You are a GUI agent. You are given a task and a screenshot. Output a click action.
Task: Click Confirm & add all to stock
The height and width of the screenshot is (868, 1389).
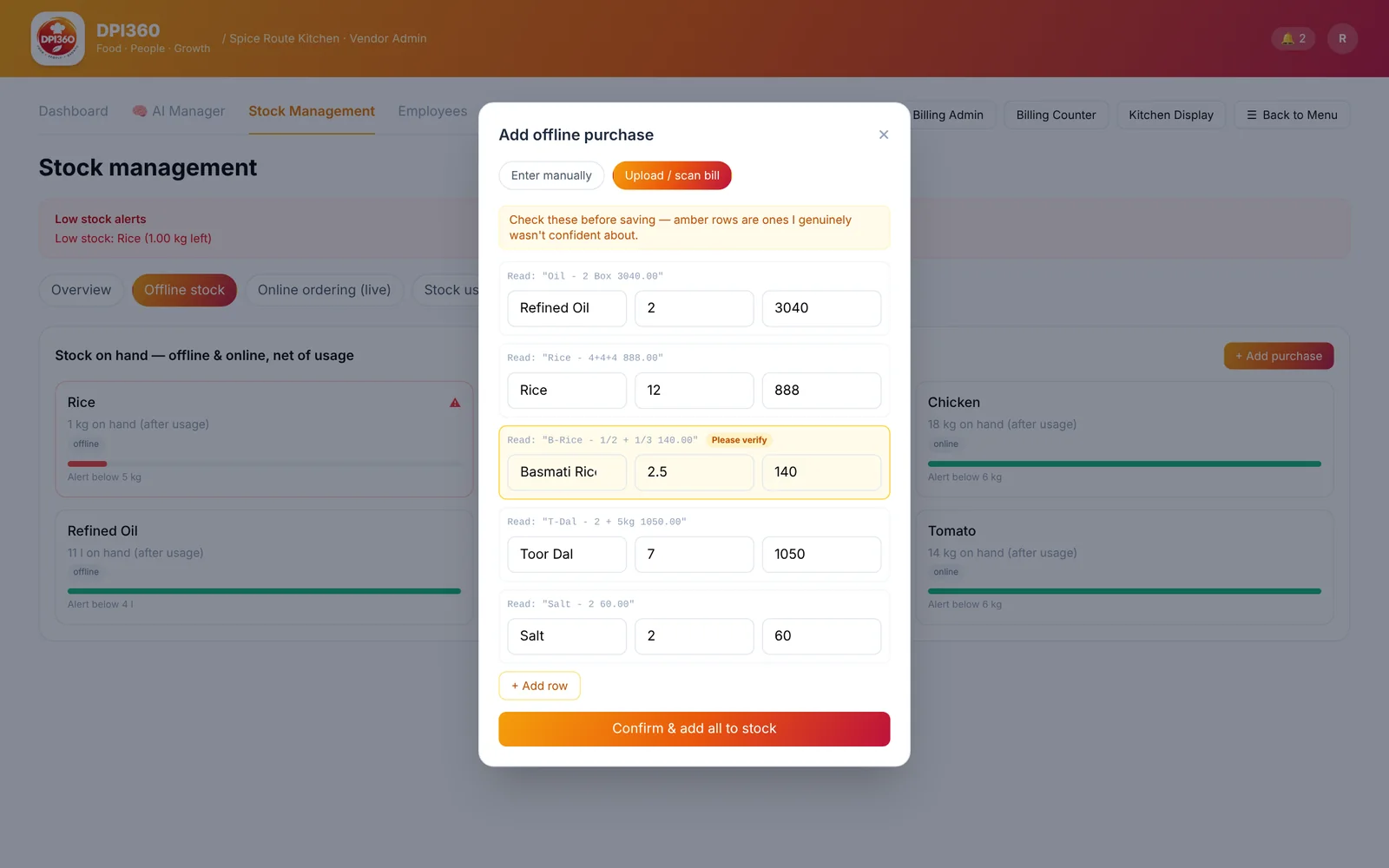click(694, 729)
